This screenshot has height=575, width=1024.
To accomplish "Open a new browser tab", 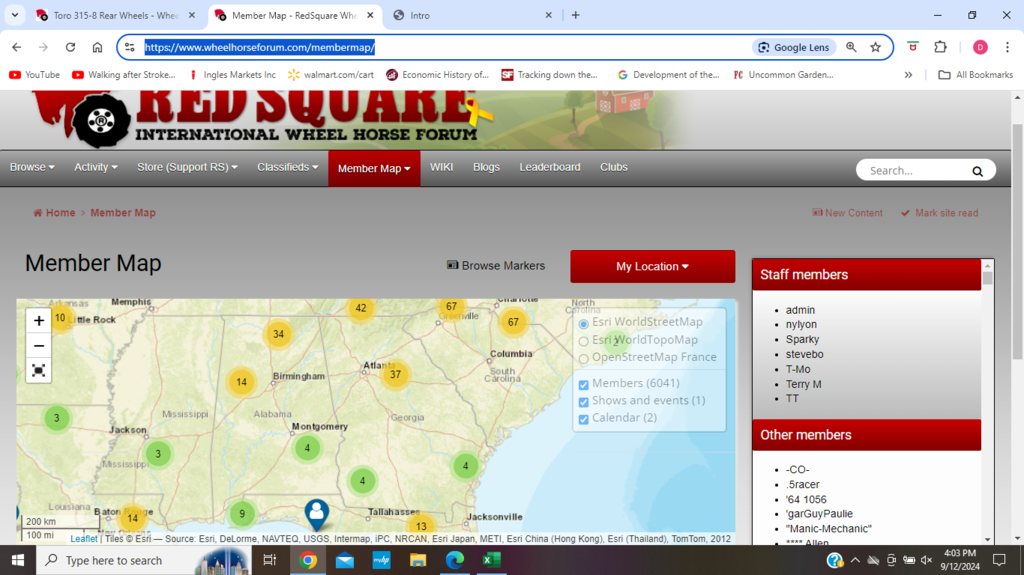I will 575,15.
